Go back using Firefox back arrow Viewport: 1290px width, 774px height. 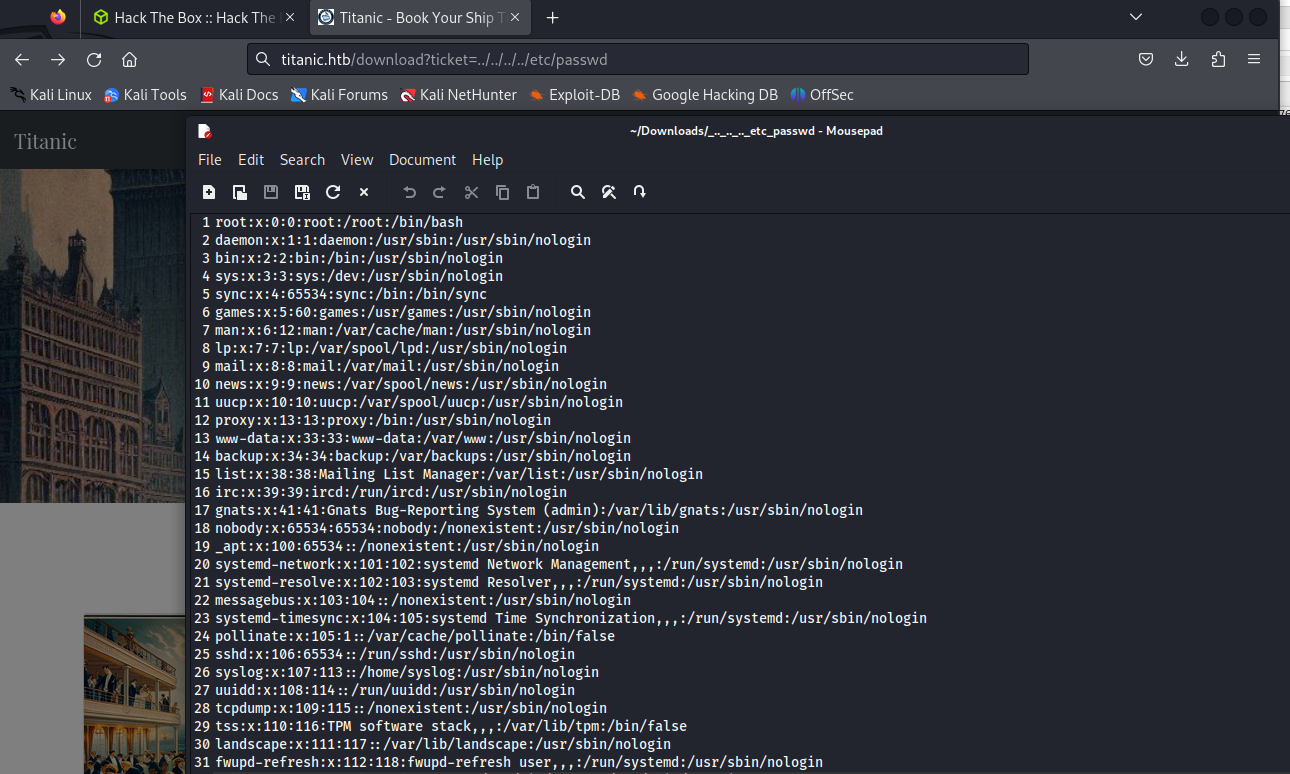[22, 59]
